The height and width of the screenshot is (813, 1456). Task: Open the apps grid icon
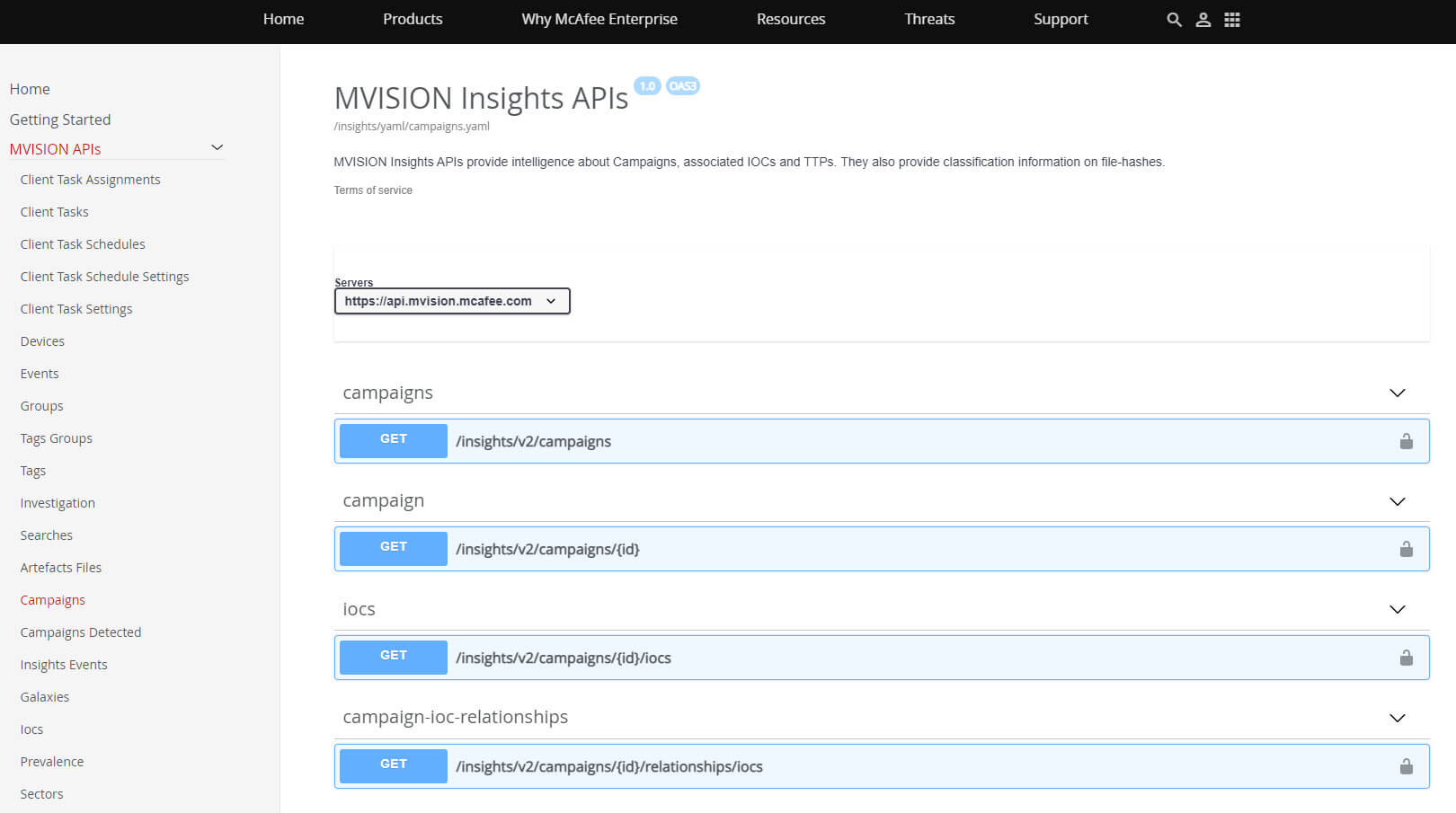click(1232, 20)
